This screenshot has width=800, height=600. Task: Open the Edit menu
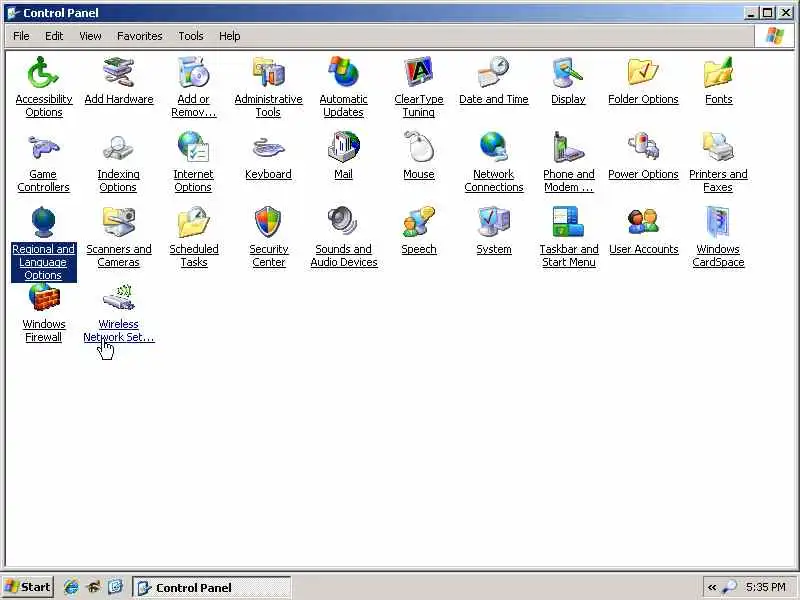(x=54, y=36)
